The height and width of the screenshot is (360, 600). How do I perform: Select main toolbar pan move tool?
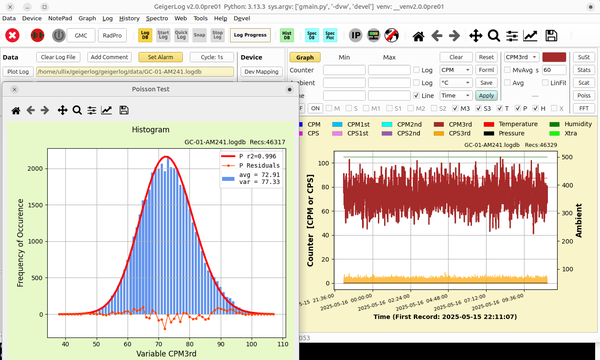tap(476, 36)
